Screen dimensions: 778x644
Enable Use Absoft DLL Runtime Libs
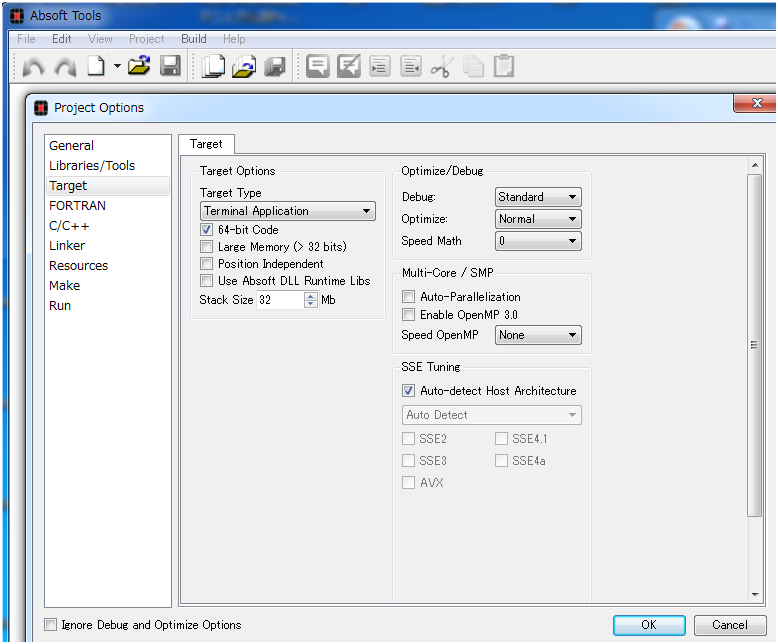[x=206, y=281]
